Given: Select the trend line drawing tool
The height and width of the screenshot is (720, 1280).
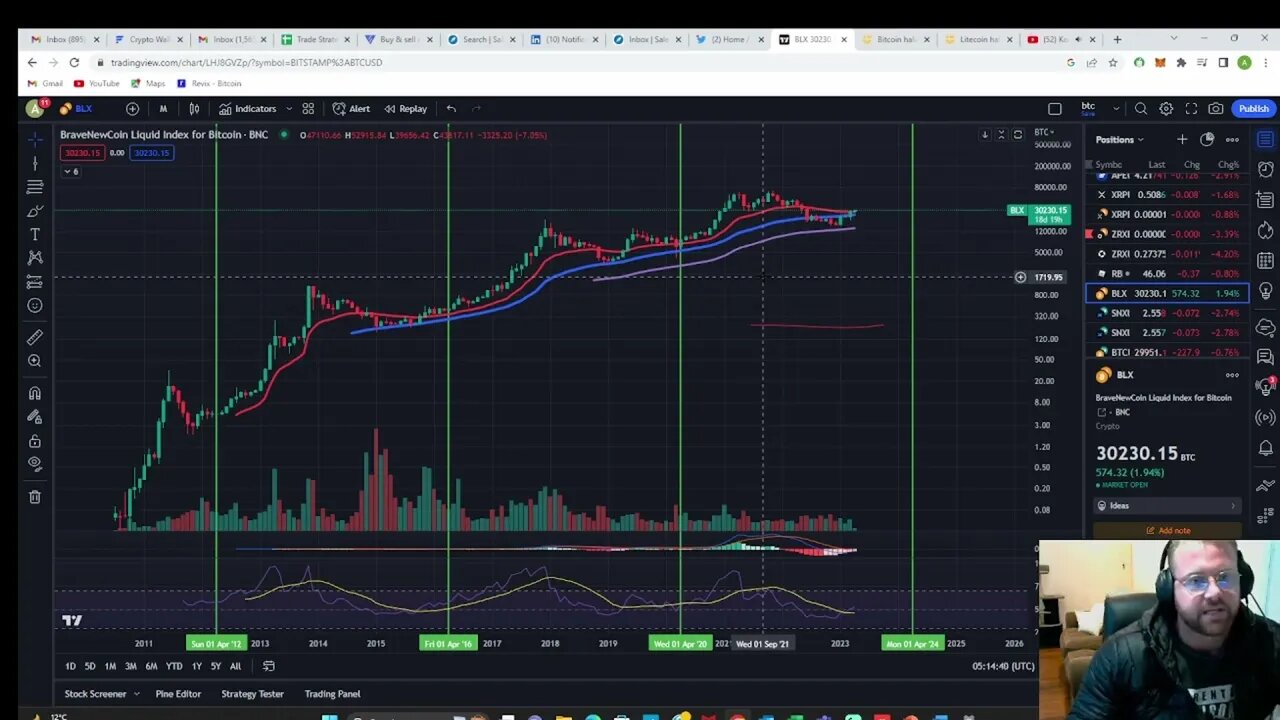Looking at the screenshot, I should point(35,163).
